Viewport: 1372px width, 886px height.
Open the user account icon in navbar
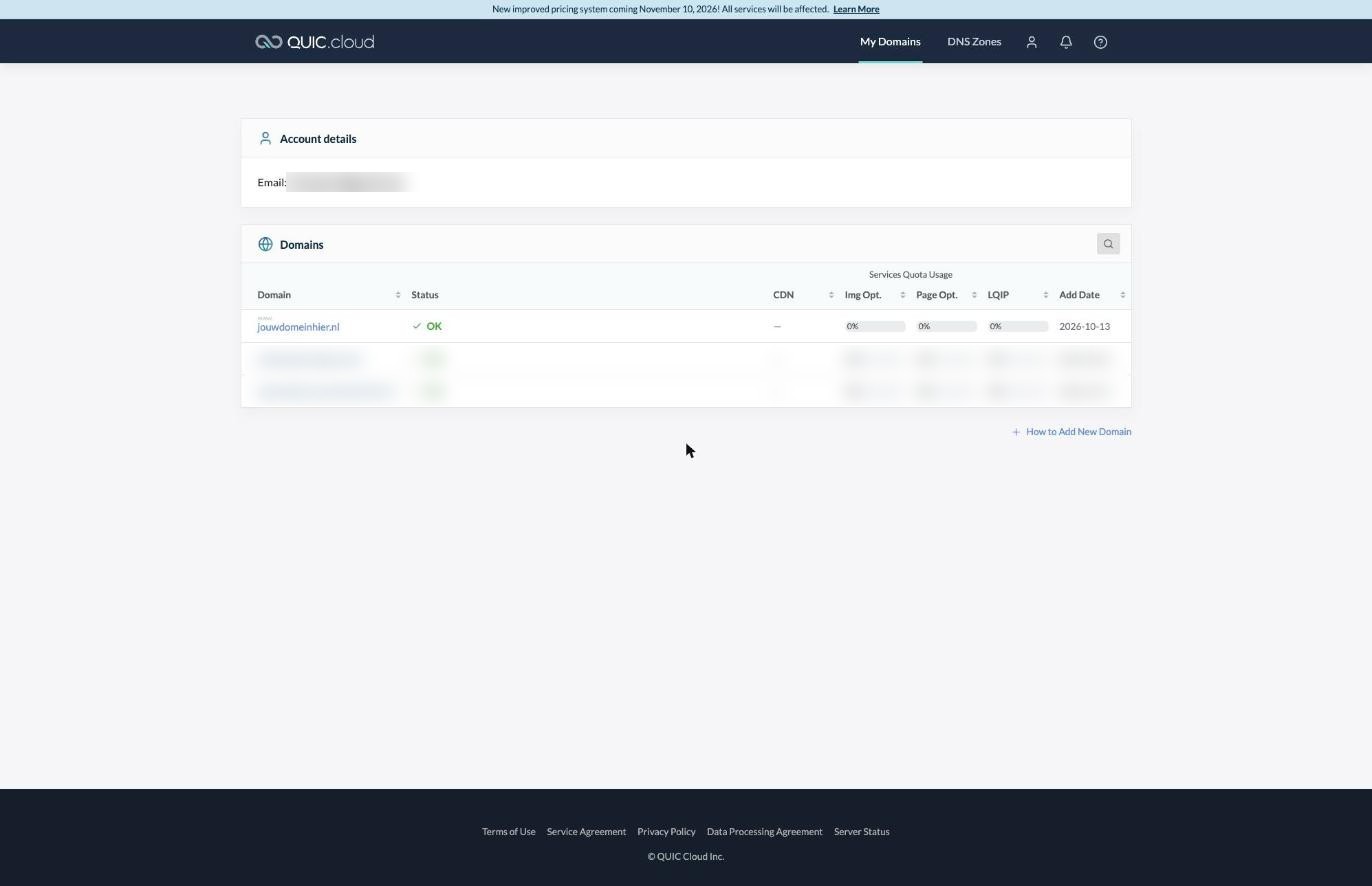point(1032,42)
